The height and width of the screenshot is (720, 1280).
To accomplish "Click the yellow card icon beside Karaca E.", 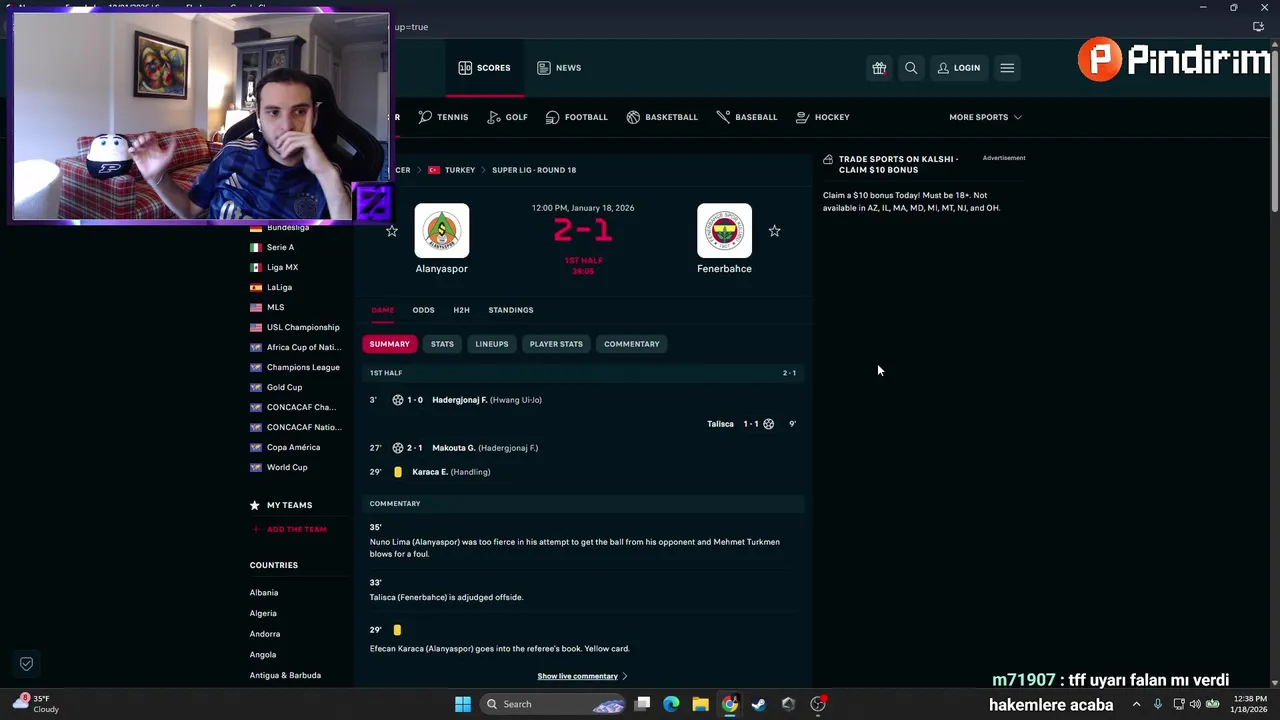I will click(x=397, y=472).
